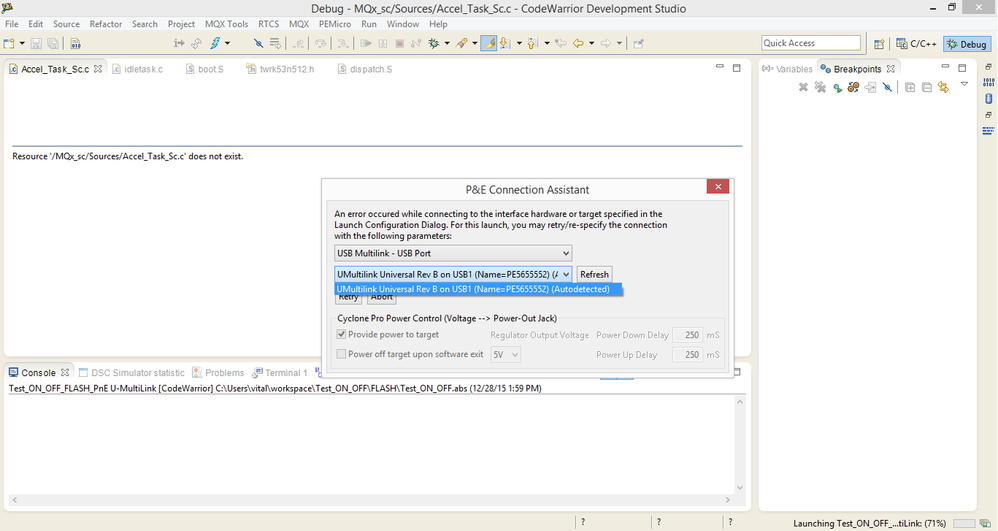This screenshot has height=531, width=998.
Task: Click Go to File for Breakpoint icon
Action: [x=870, y=87]
